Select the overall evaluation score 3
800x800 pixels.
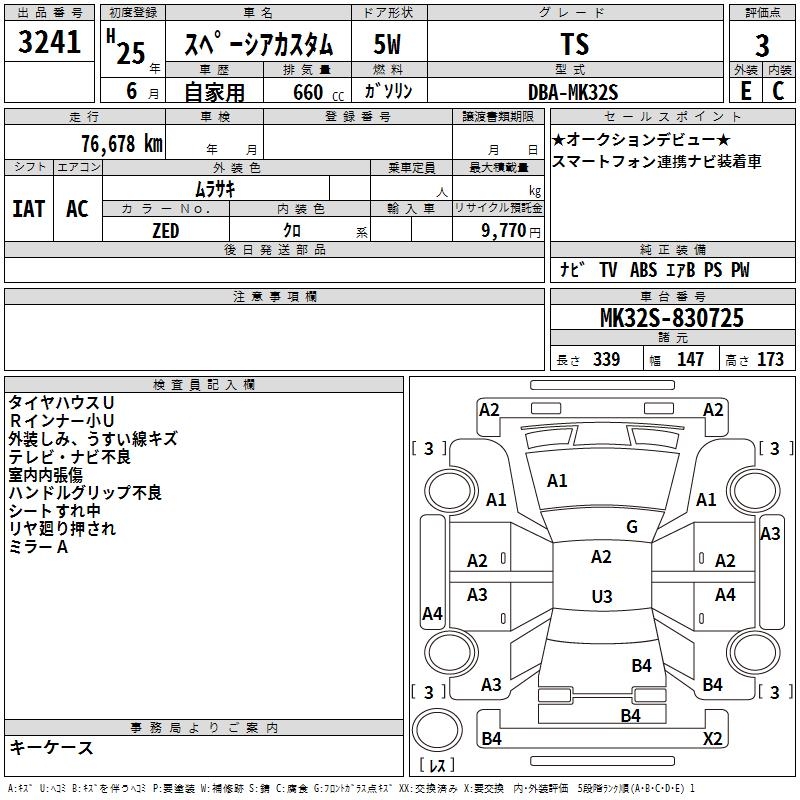click(762, 45)
